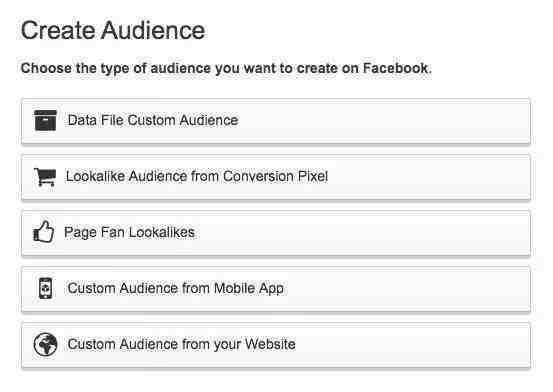Viewport: 553px width, 392px height.
Task: Click the words 'Data File' in first option
Action: point(95,120)
